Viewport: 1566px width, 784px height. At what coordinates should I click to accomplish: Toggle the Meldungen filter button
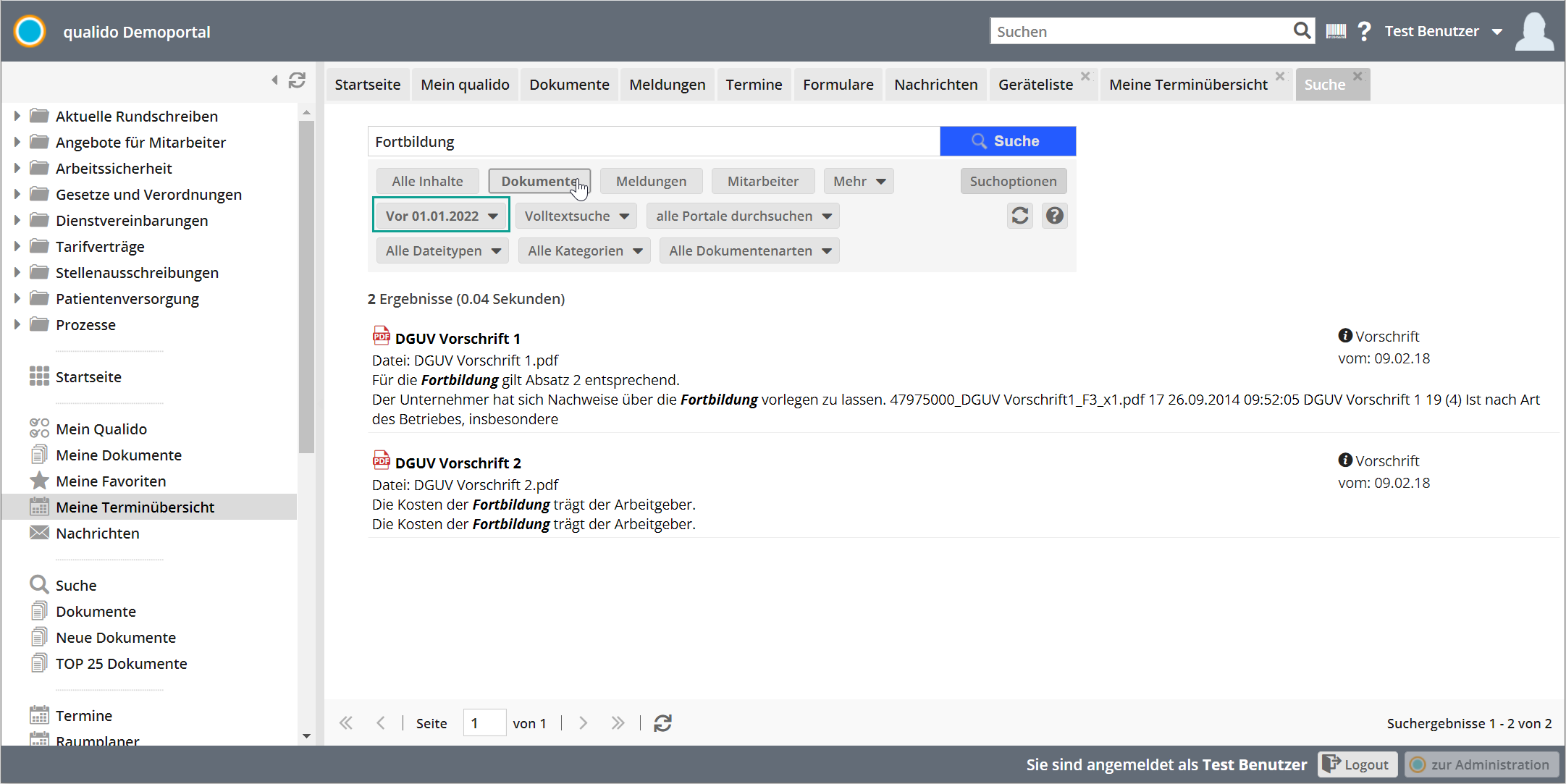[651, 182]
